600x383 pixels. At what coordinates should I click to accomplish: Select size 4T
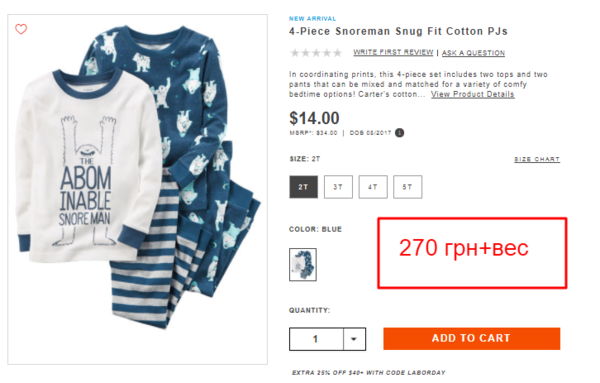373,187
